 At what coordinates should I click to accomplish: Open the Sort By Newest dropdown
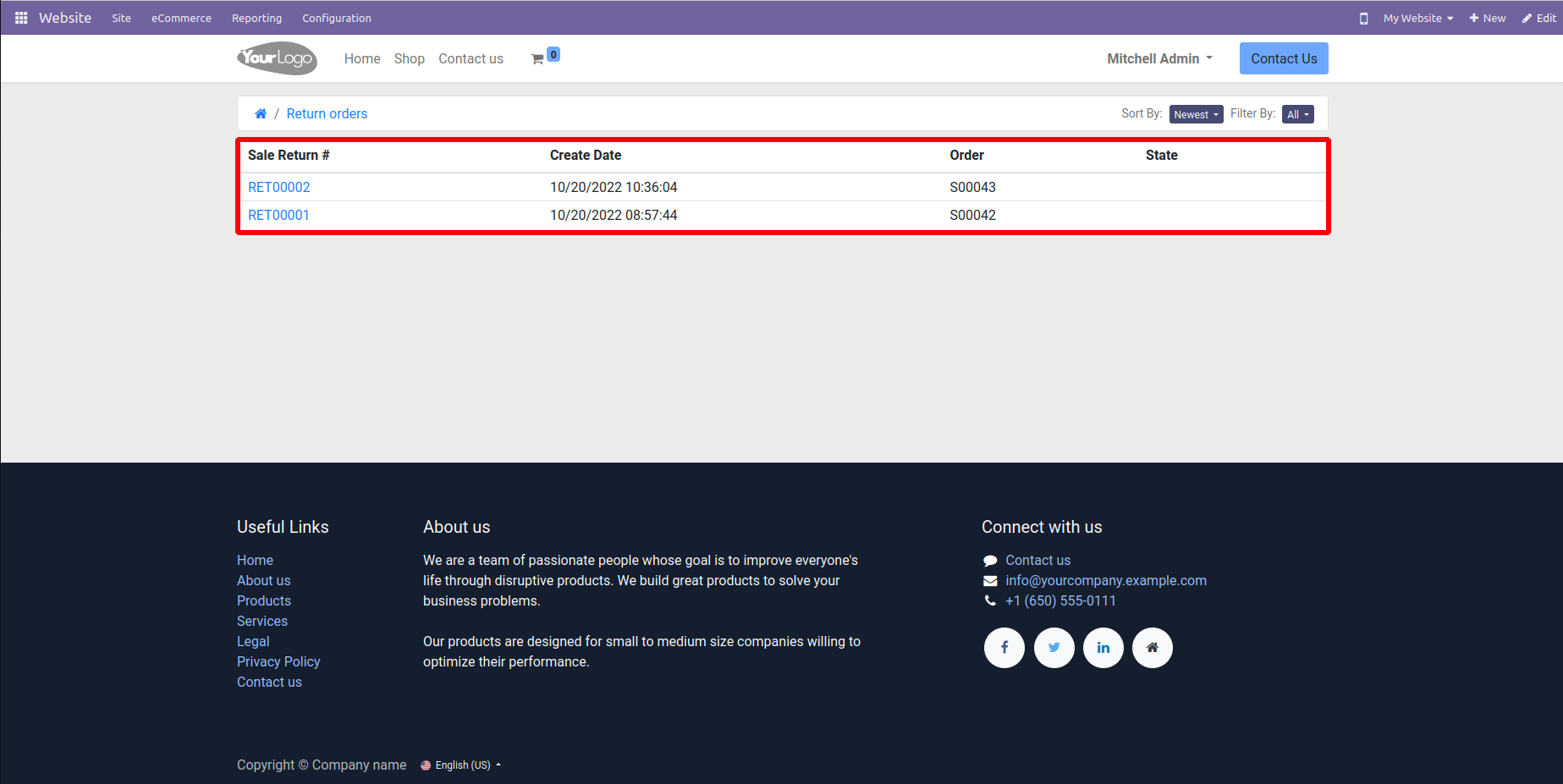1196,114
